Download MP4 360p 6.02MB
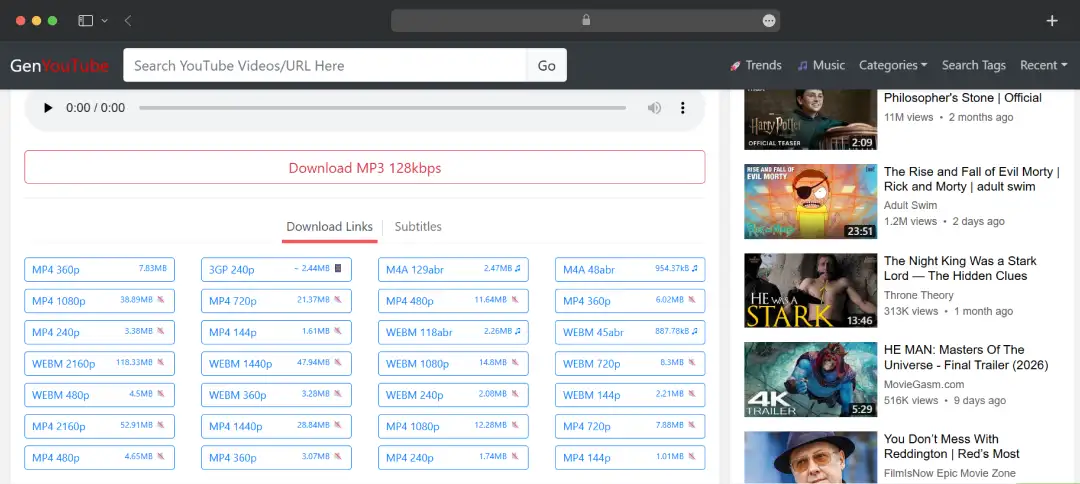The width and height of the screenshot is (1080, 484). point(630,301)
